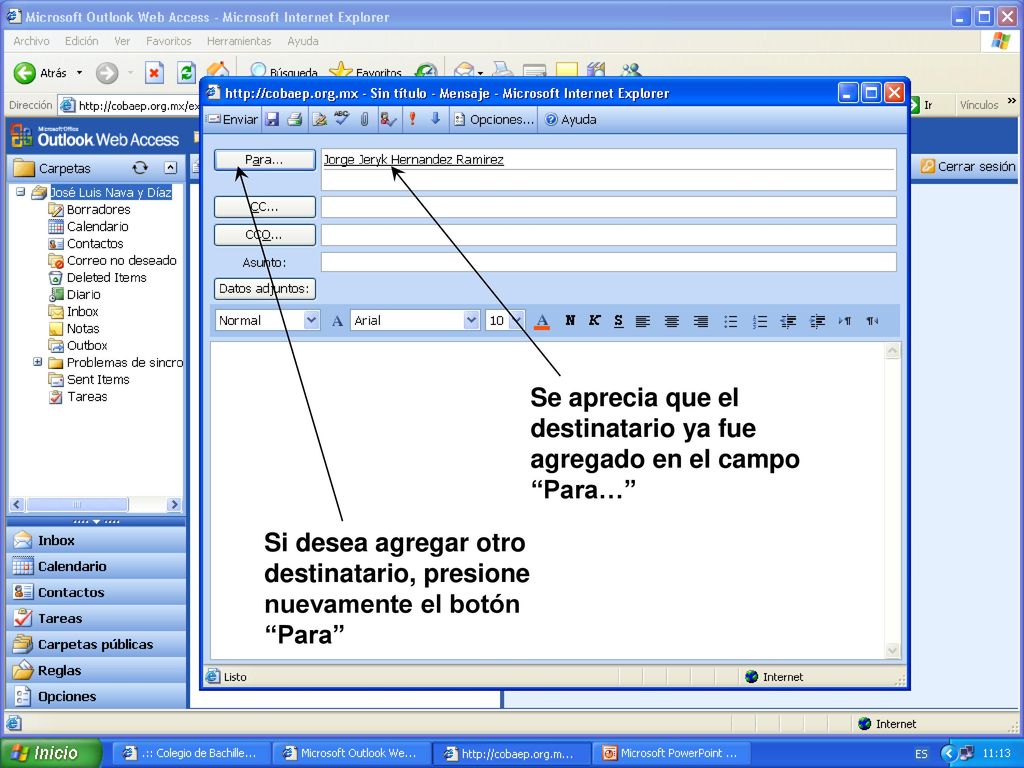Click the CC... button

[264, 207]
